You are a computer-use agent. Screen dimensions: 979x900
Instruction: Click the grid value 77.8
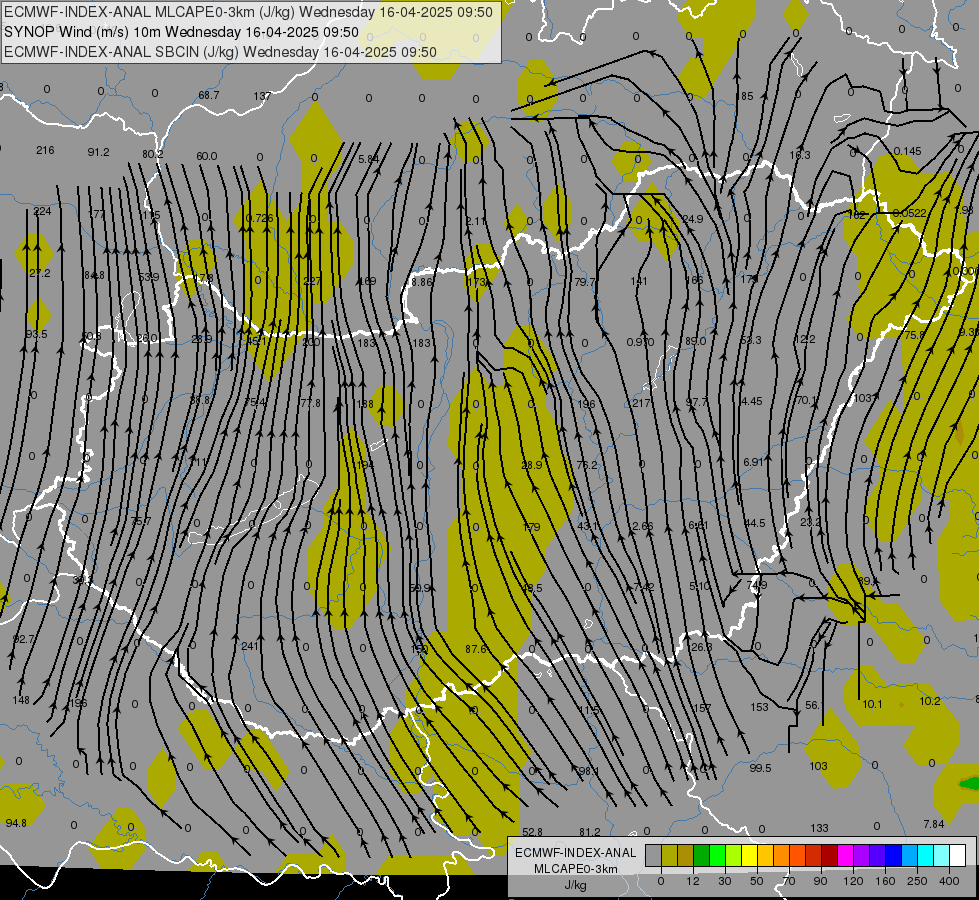click(310, 403)
